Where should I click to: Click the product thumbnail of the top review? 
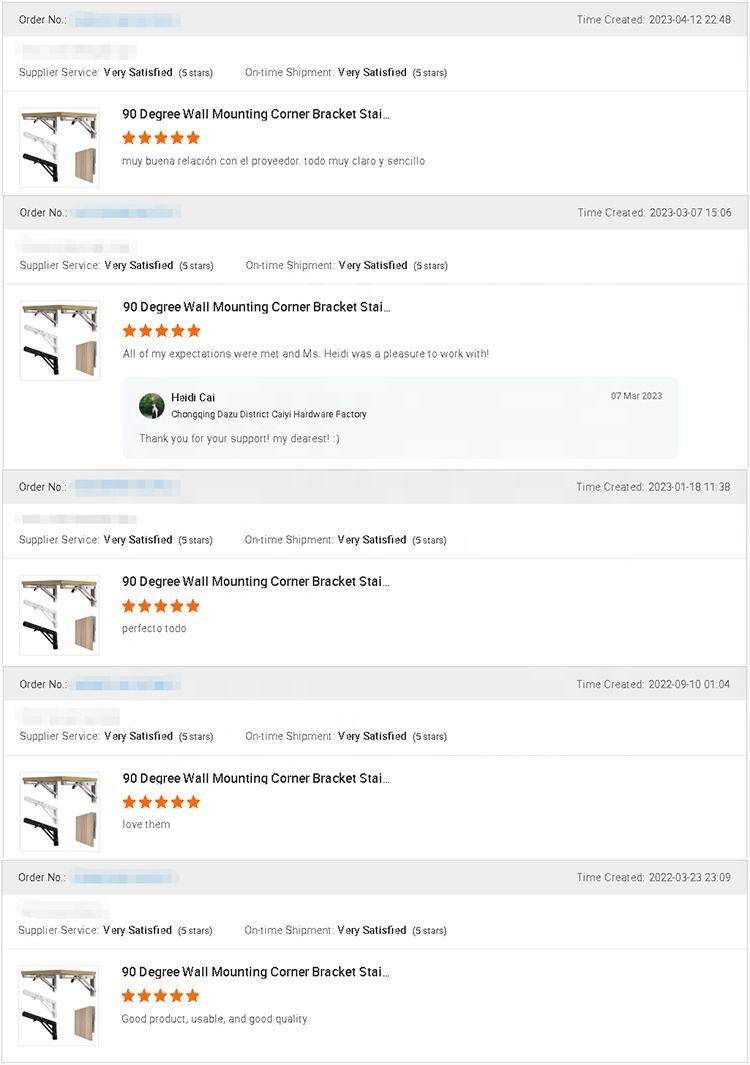(x=59, y=146)
